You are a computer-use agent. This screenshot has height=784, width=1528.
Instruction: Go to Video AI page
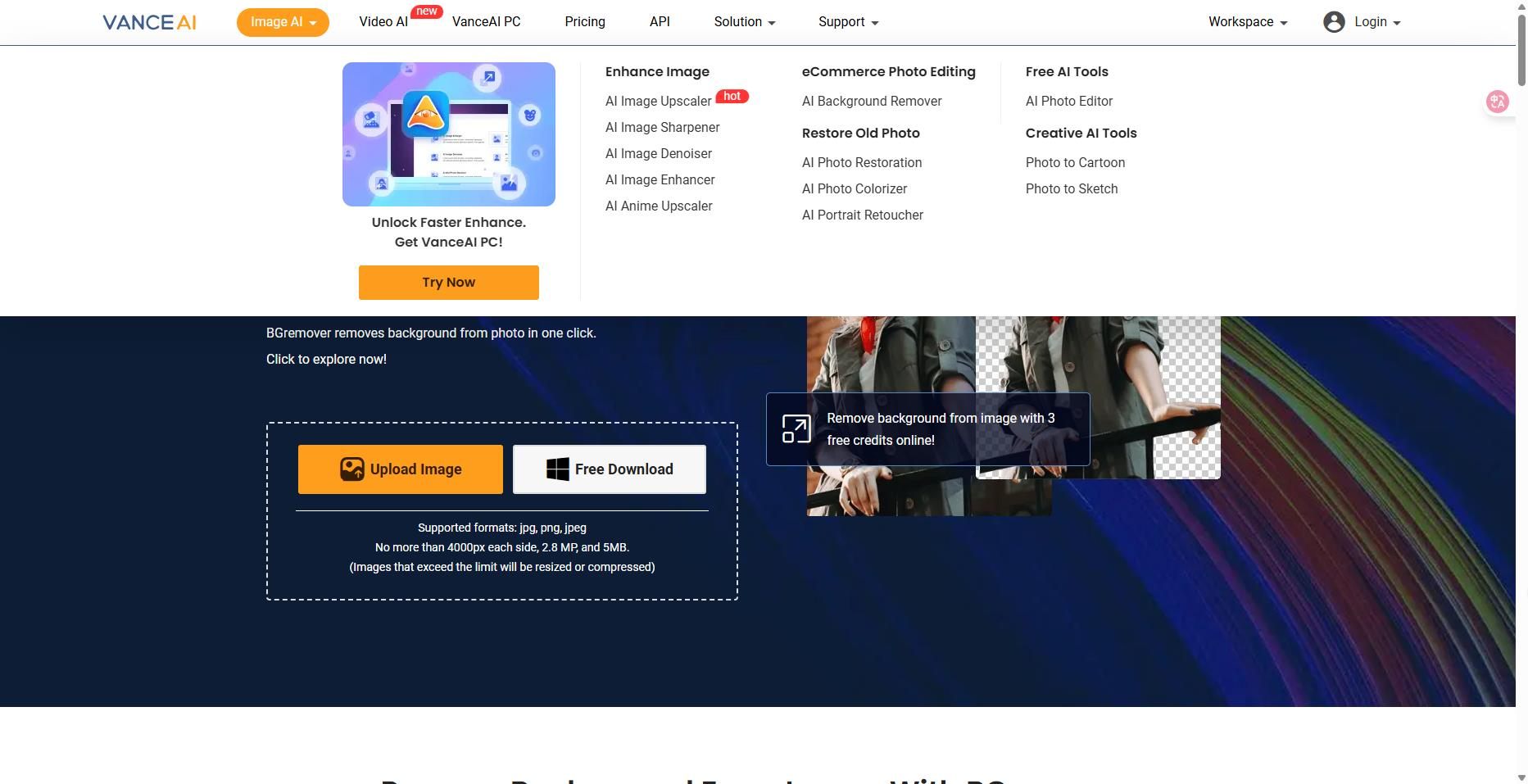pyautogui.click(x=383, y=22)
